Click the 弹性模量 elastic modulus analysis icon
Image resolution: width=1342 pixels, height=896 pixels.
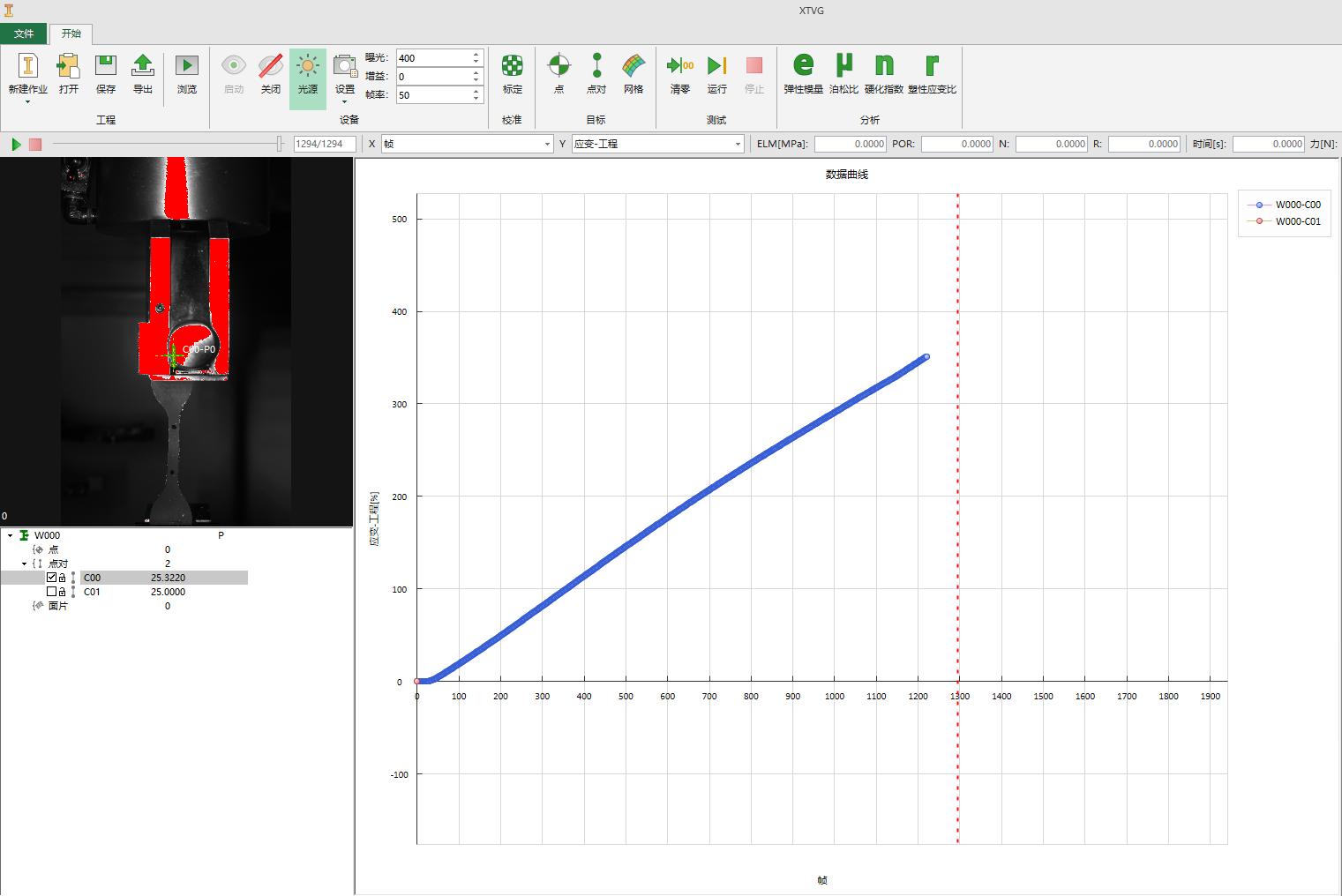coord(803,74)
